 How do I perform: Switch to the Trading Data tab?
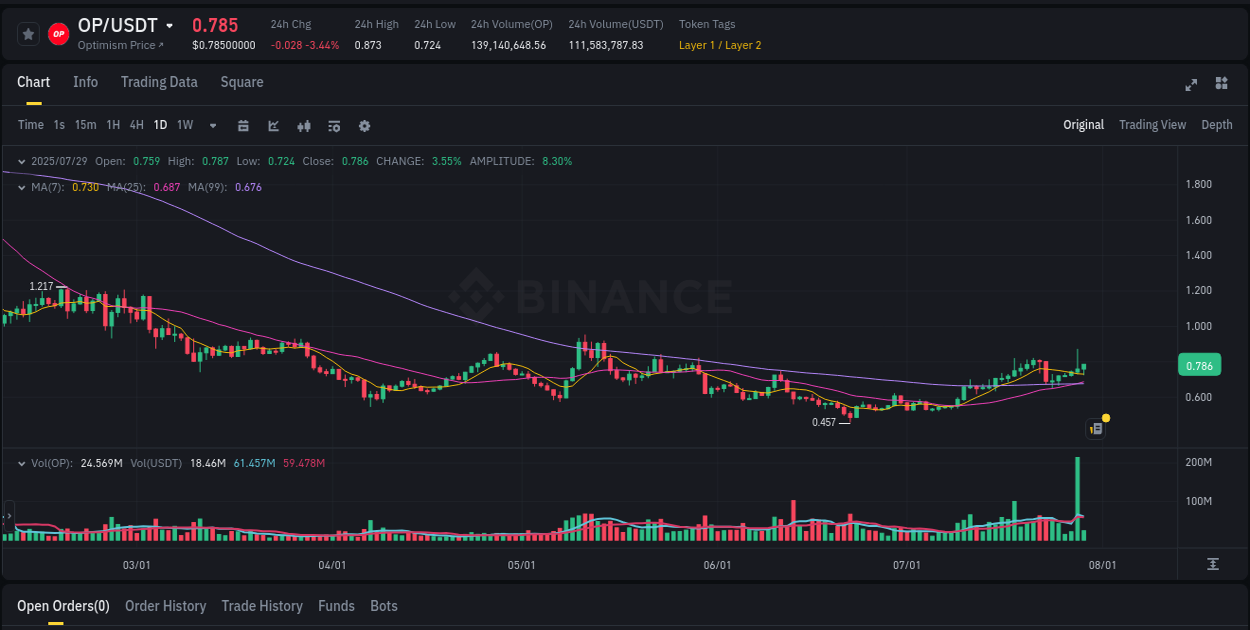tap(159, 82)
